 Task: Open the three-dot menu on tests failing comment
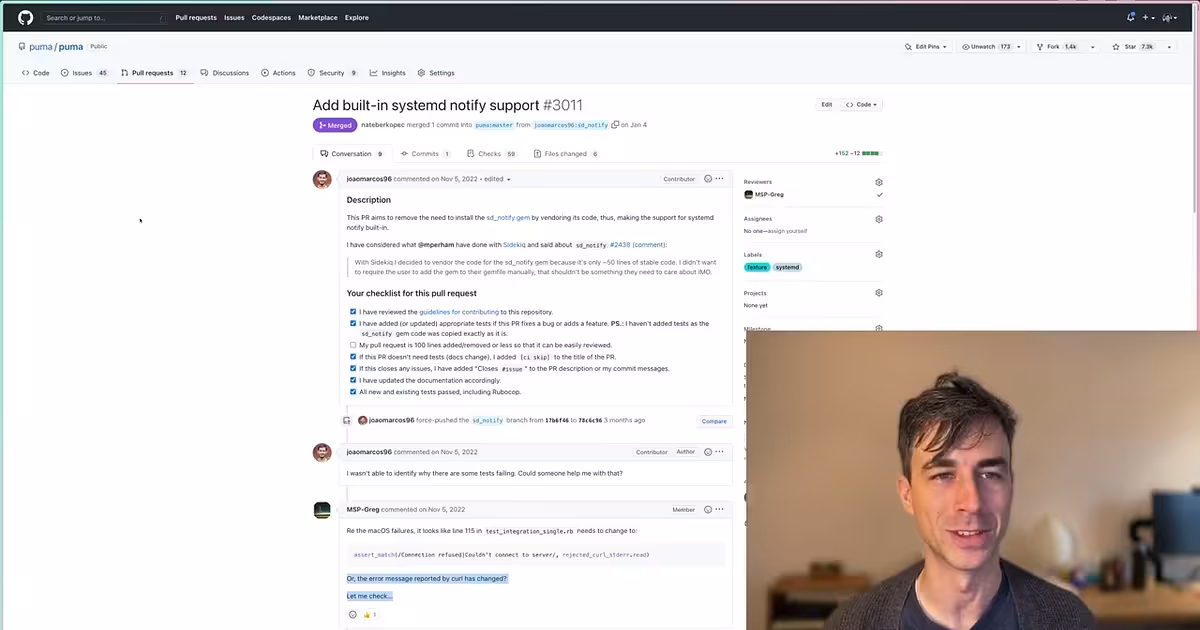720,452
